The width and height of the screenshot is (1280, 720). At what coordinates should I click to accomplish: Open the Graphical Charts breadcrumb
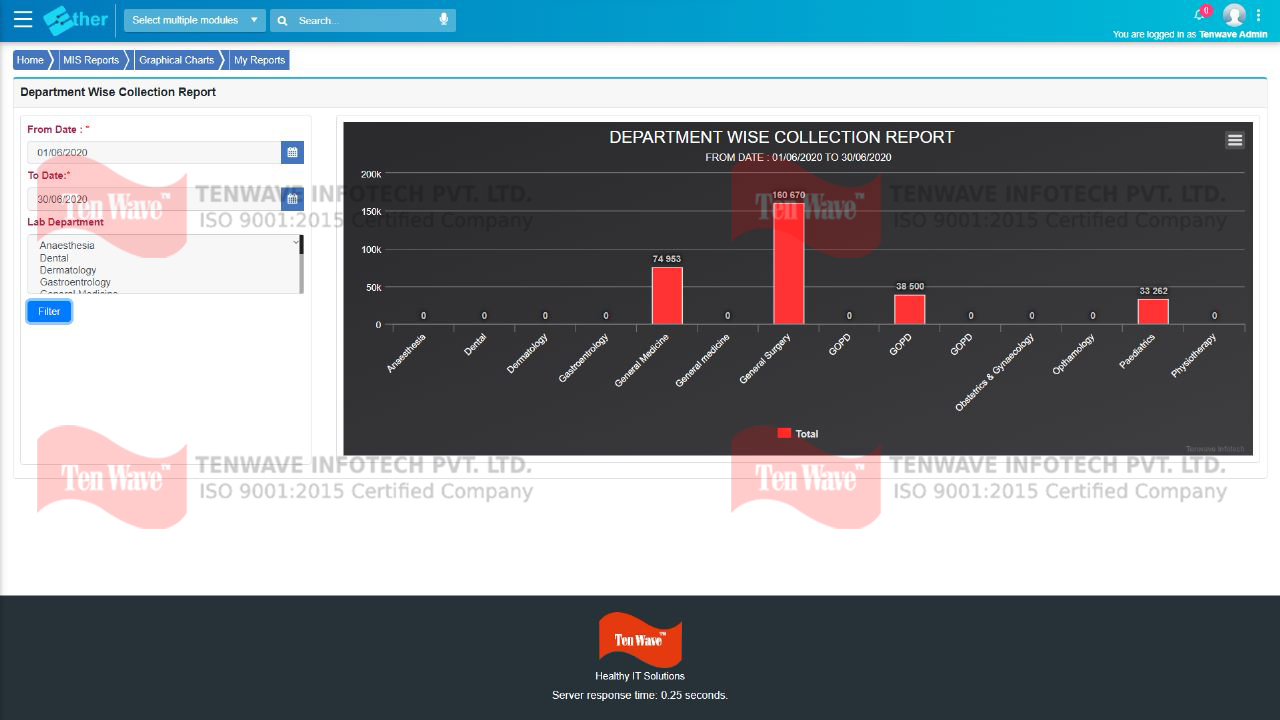177,59
